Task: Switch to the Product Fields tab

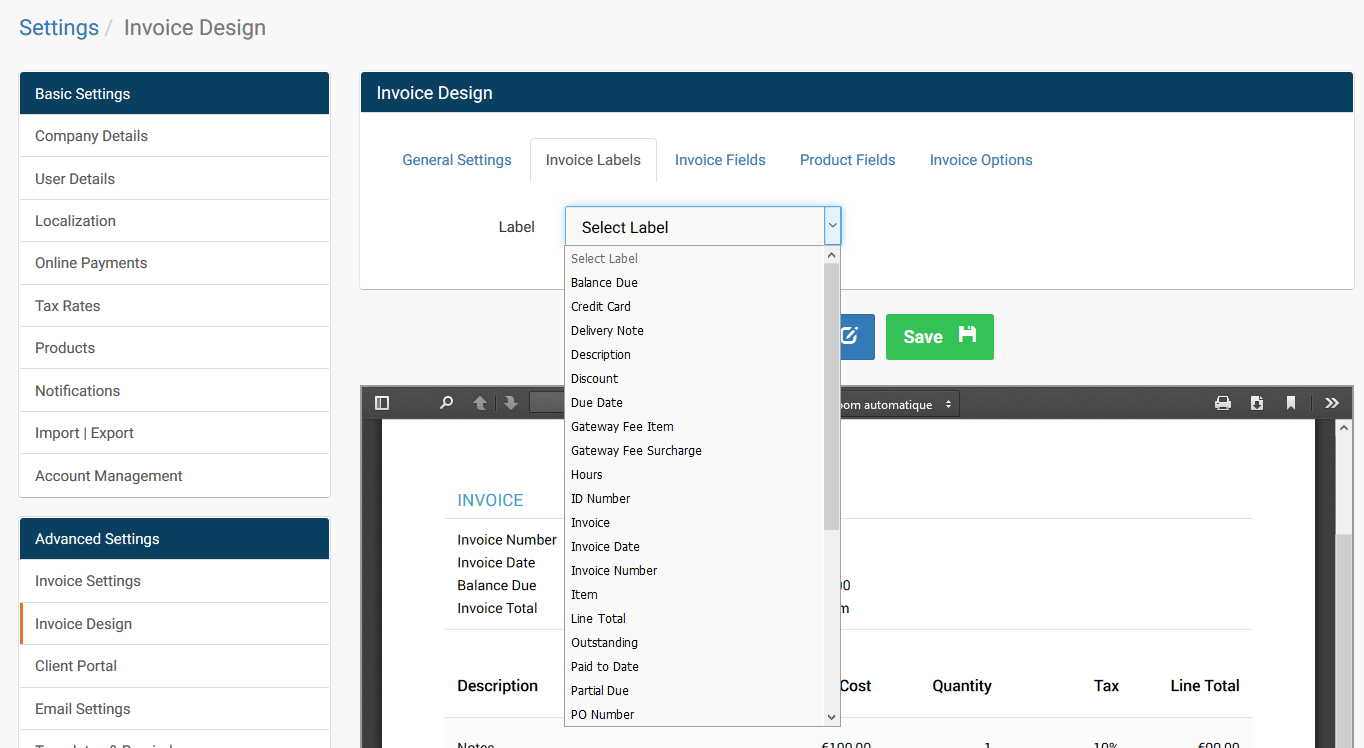Action: [846, 159]
